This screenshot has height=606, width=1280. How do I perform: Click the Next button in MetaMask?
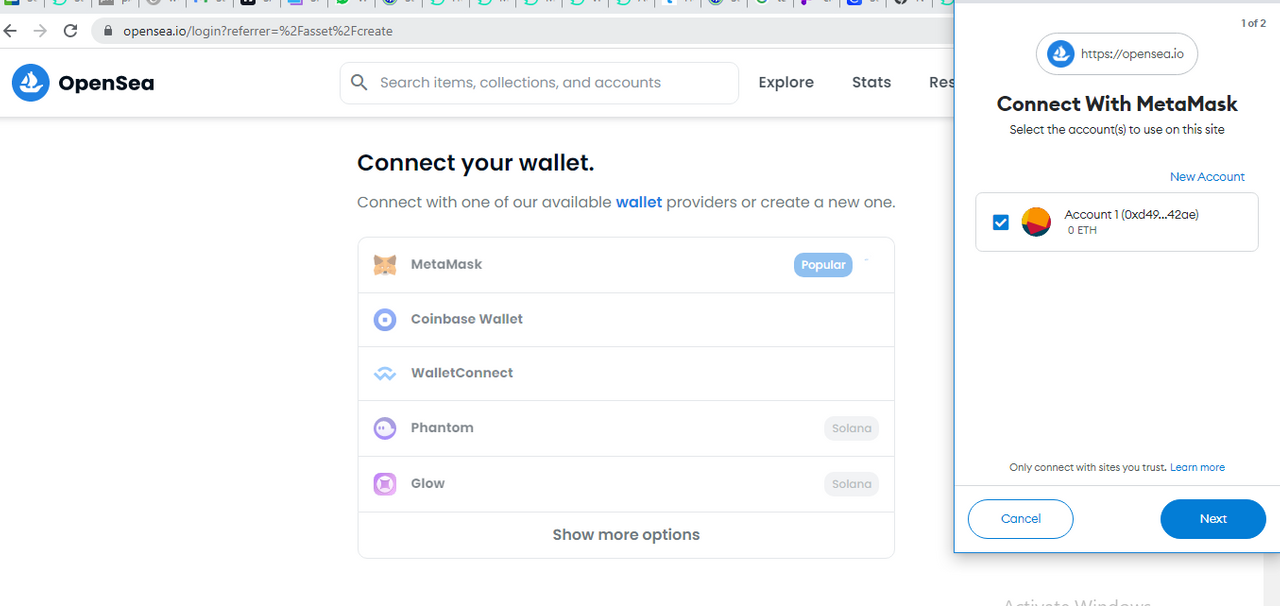[1213, 519]
